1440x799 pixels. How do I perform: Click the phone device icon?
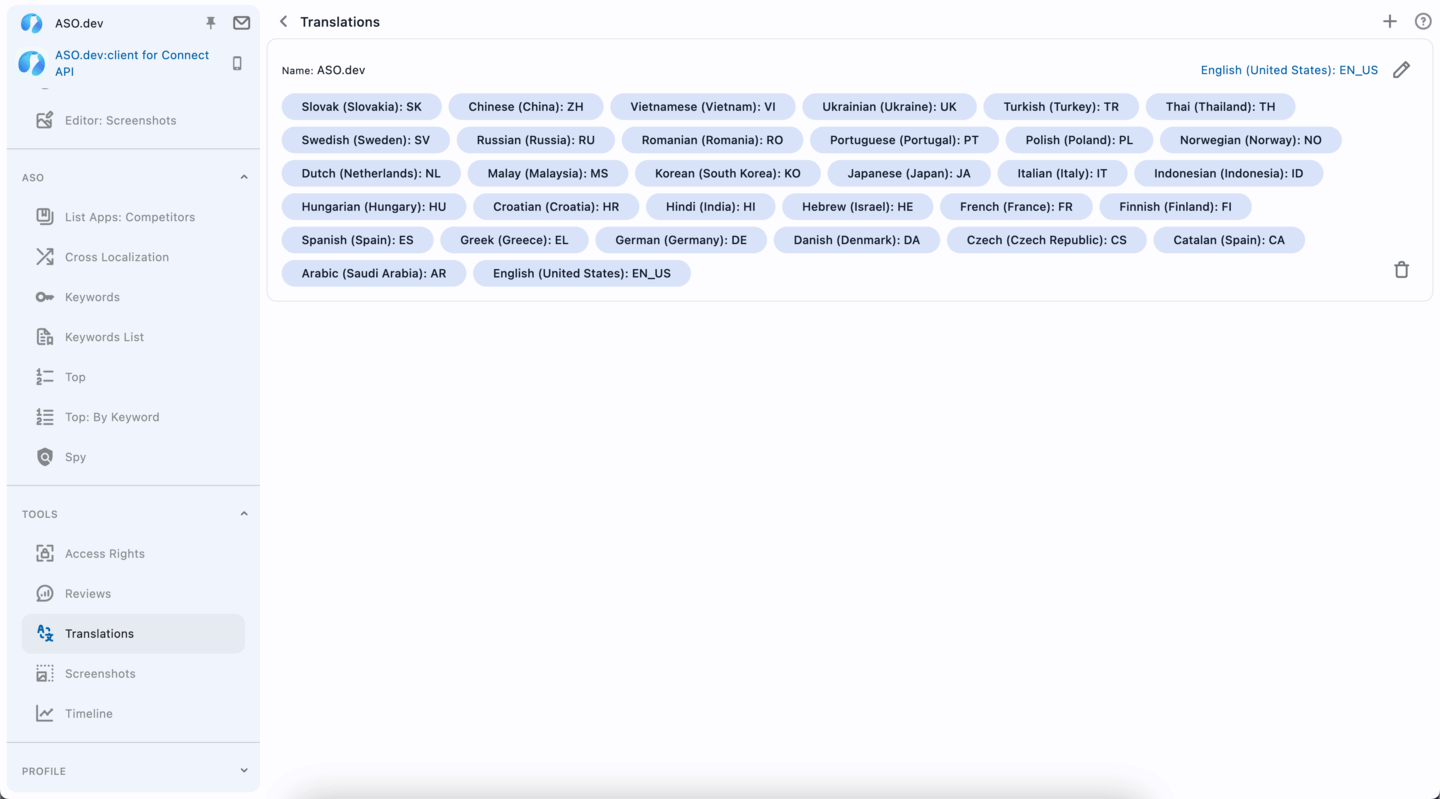[x=237, y=63]
